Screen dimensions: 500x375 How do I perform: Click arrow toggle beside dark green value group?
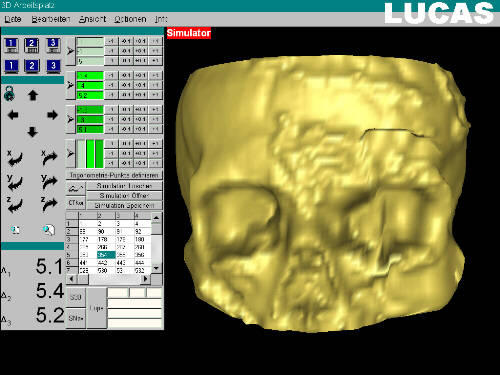(70, 119)
